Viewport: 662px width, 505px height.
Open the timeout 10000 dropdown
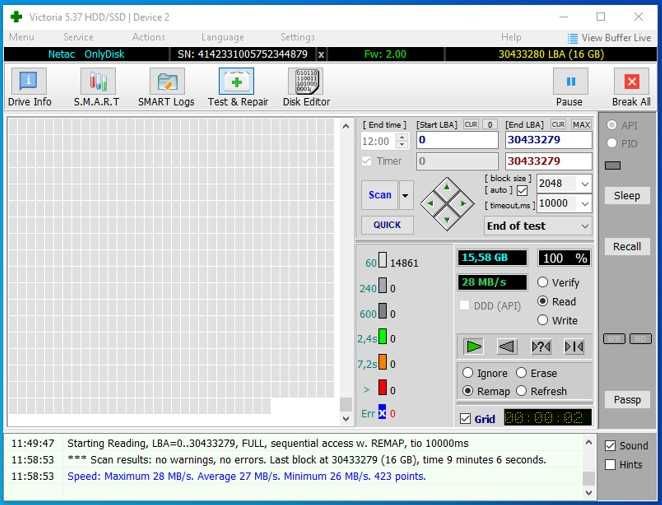(585, 204)
